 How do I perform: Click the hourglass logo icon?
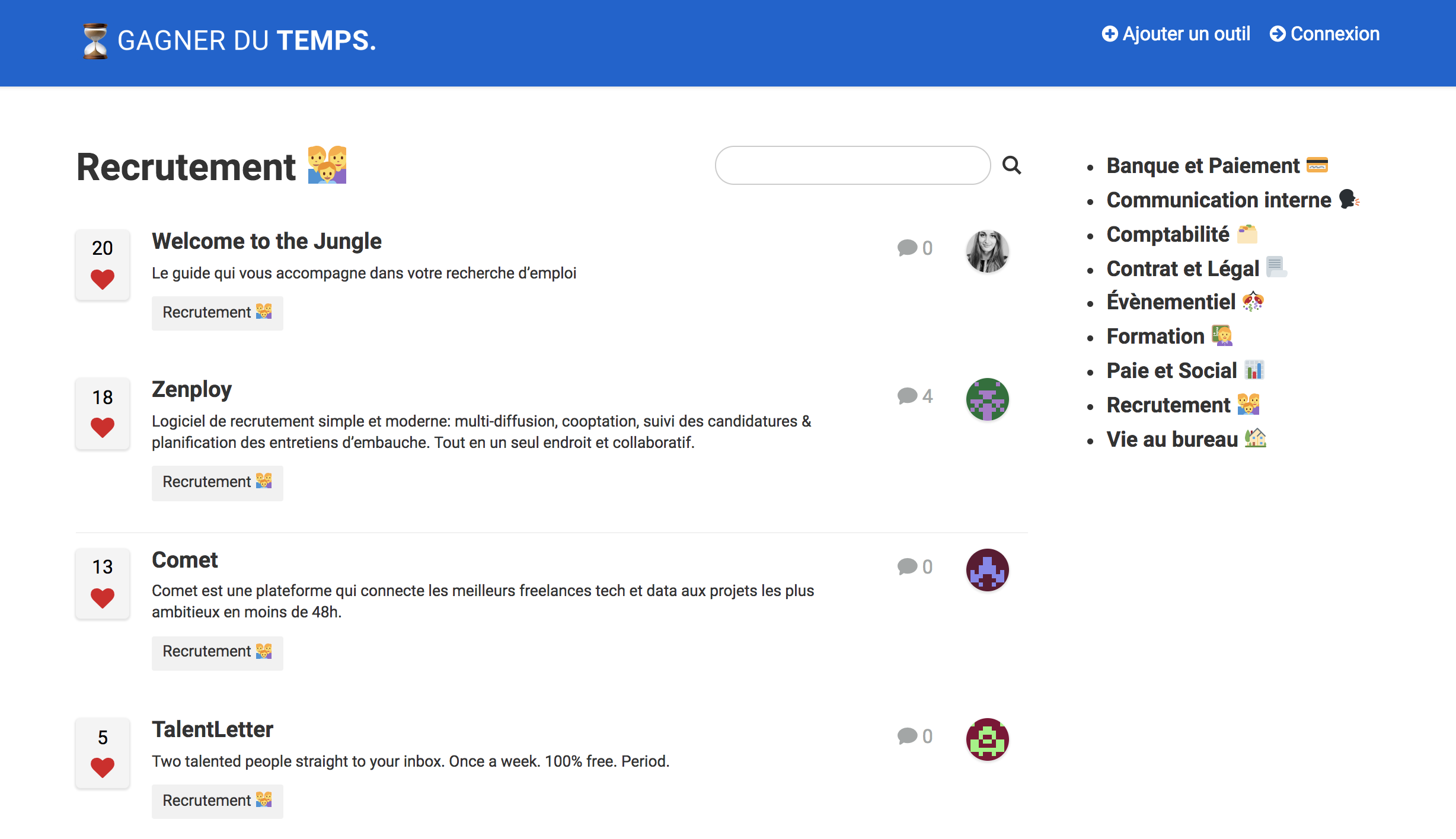click(x=95, y=41)
